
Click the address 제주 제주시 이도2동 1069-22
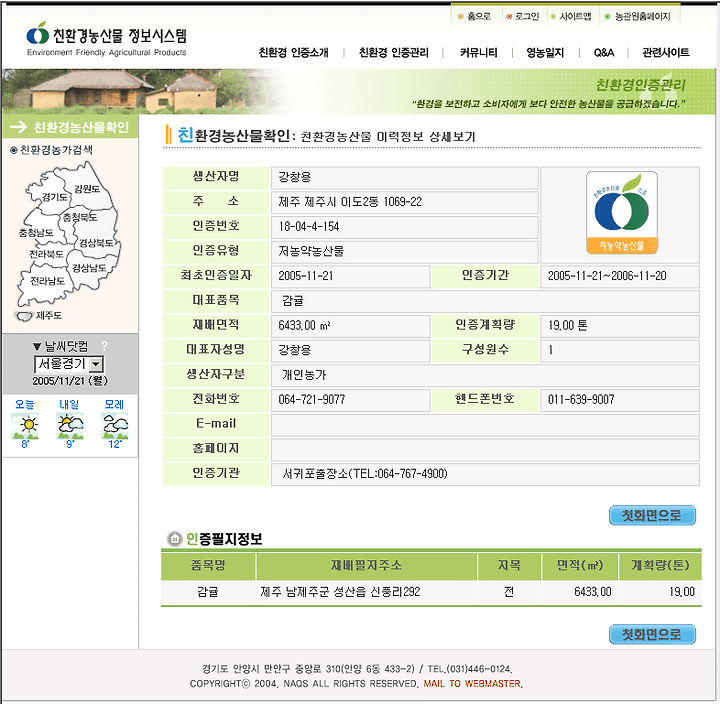coord(350,202)
